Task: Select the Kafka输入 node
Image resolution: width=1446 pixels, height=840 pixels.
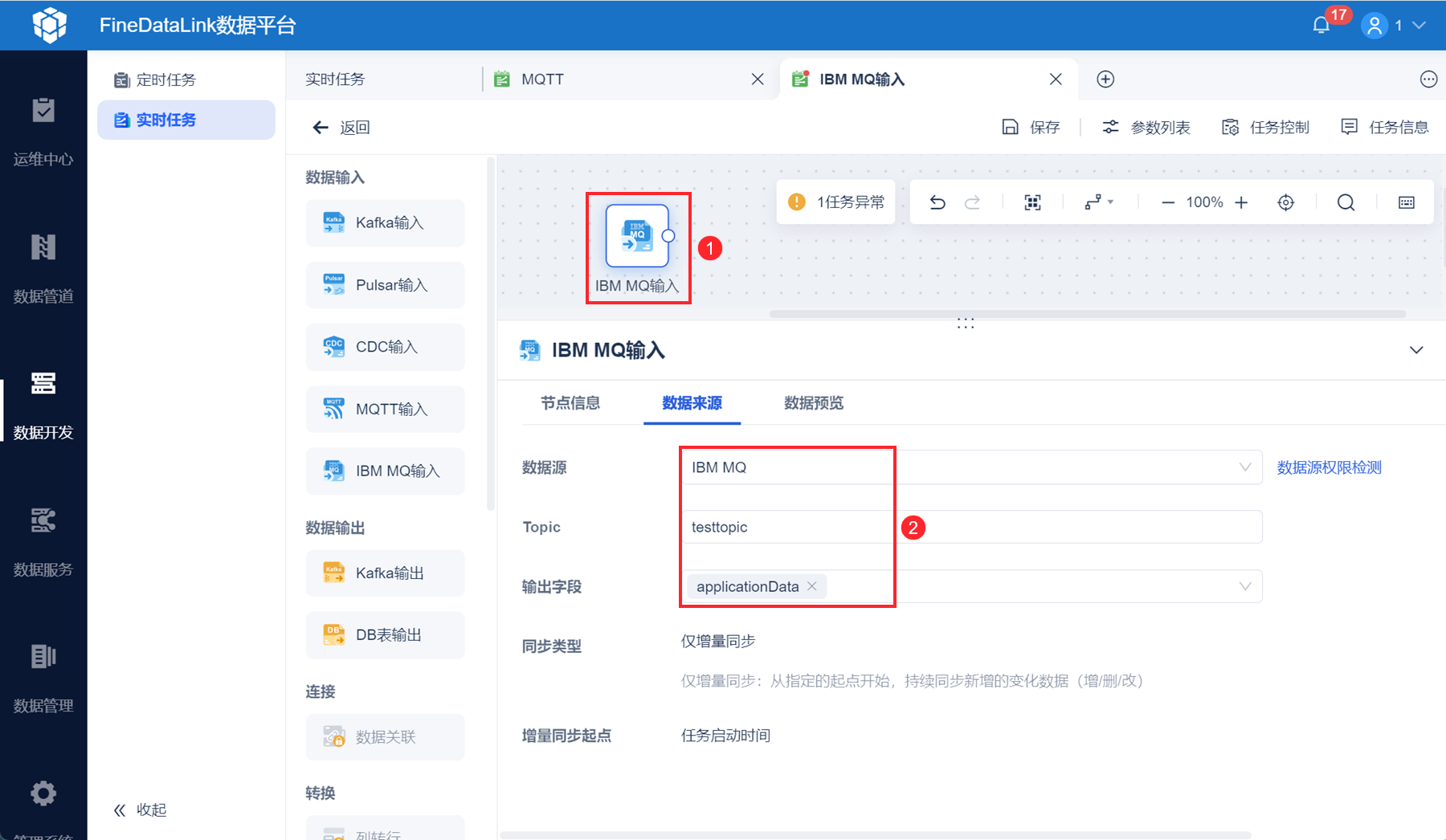Action: (x=385, y=222)
